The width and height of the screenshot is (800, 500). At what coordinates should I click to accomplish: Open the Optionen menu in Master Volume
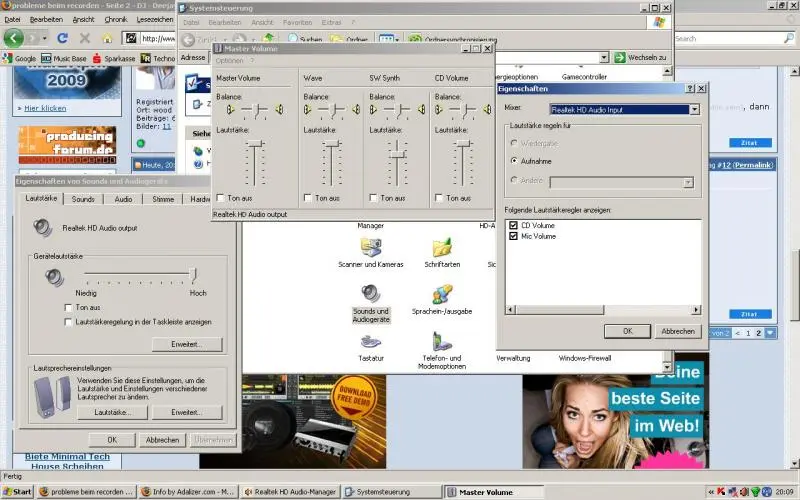[x=229, y=61]
